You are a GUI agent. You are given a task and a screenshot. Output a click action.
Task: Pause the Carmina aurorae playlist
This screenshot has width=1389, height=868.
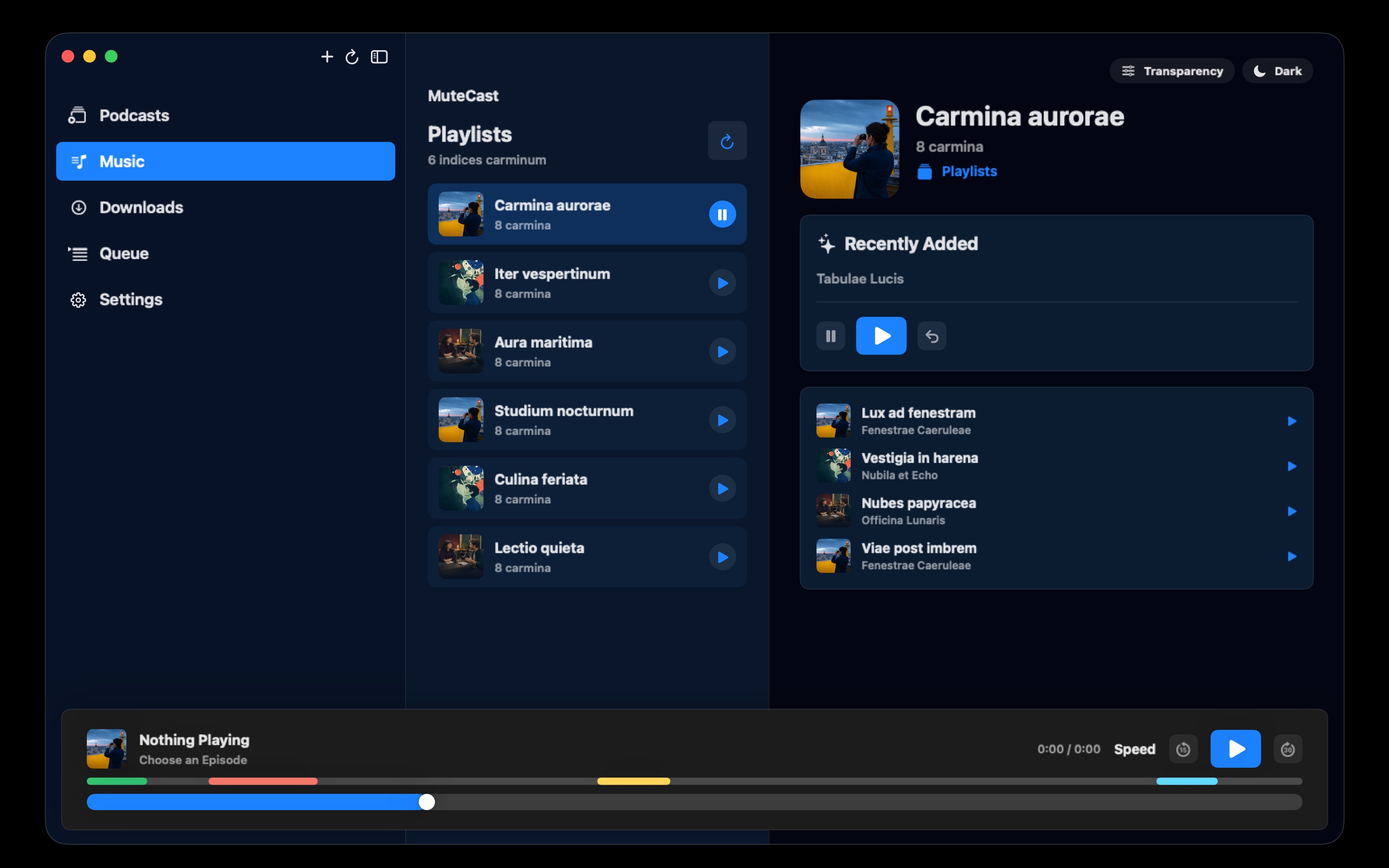[x=722, y=214]
